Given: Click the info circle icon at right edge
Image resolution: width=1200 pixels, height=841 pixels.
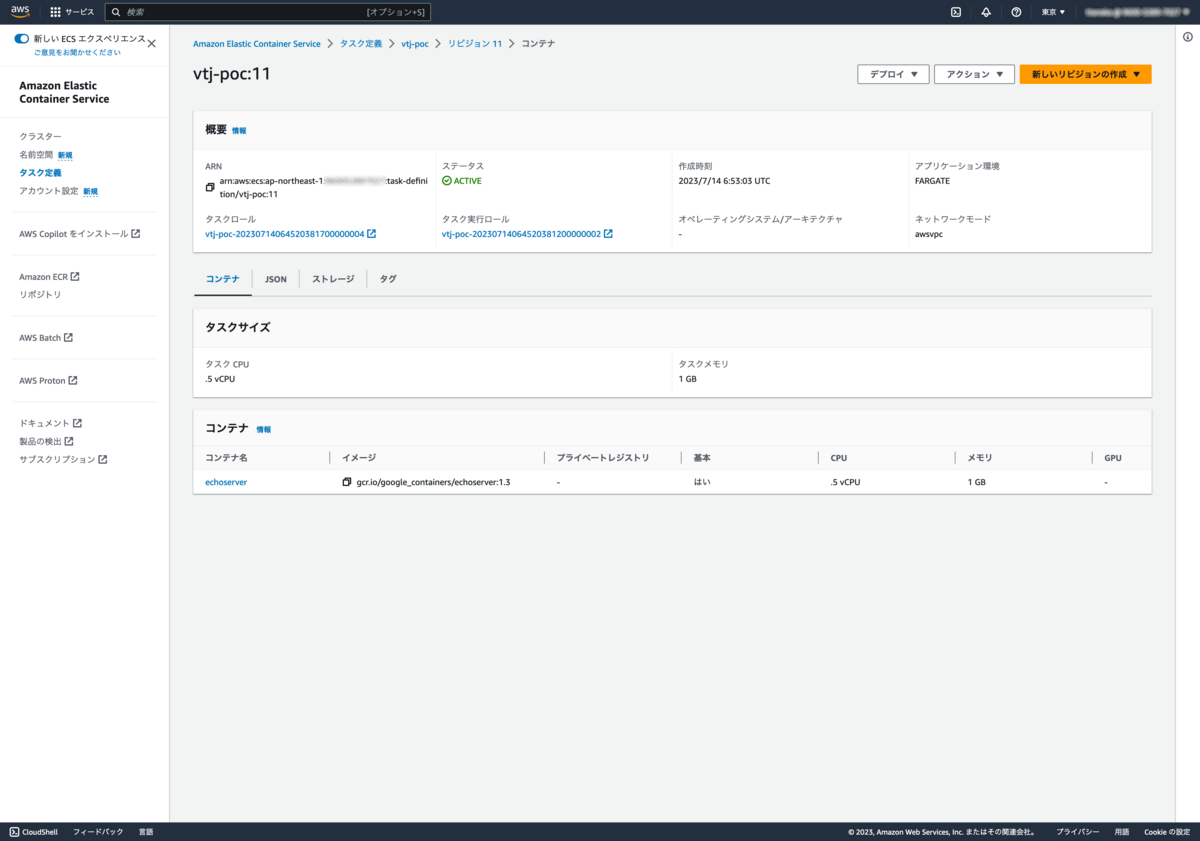Looking at the screenshot, I should click(x=1187, y=38).
